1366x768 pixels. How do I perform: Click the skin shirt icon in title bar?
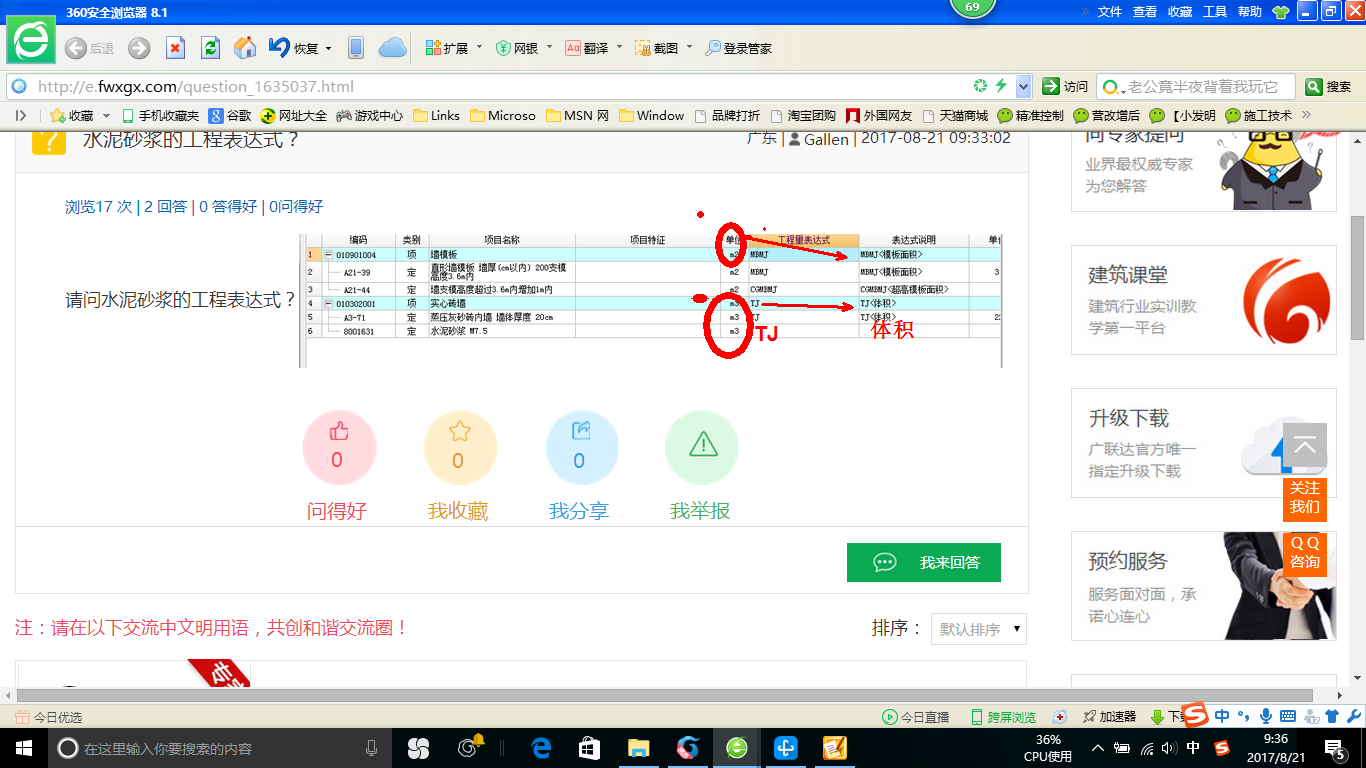[1281, 12]
